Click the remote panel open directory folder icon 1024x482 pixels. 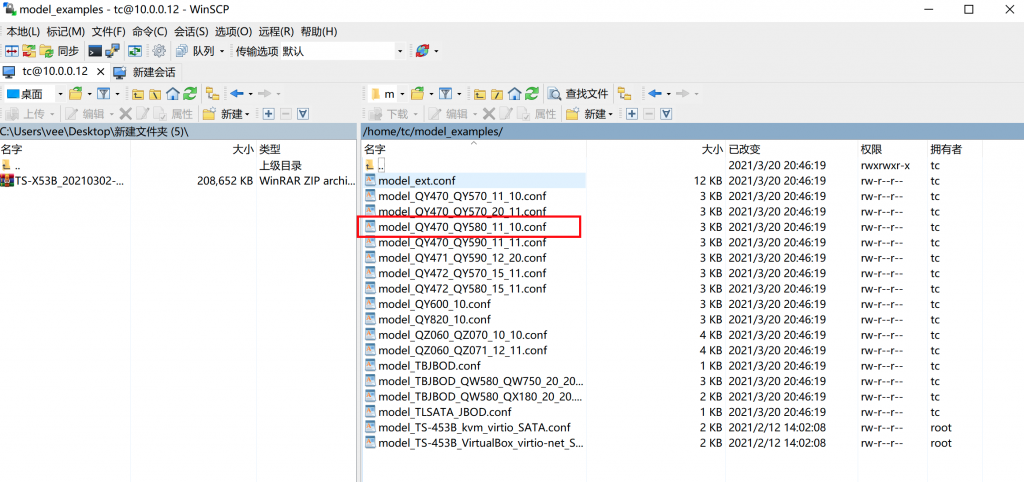418,94
